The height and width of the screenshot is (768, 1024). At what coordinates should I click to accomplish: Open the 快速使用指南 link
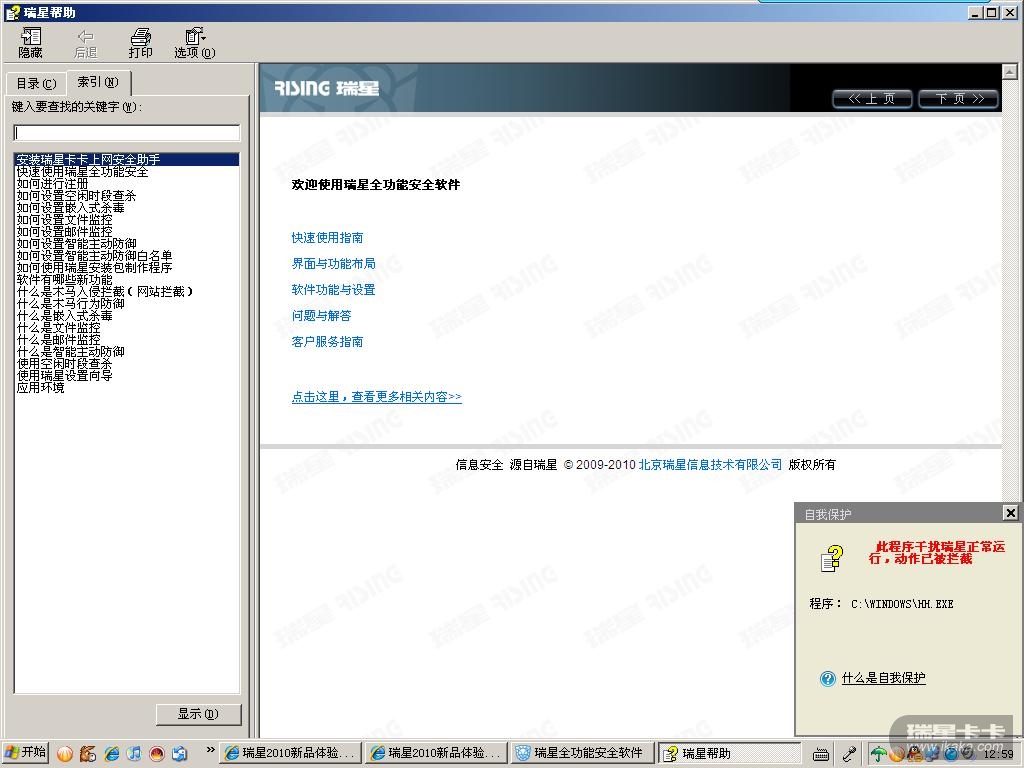click(327, 238)
